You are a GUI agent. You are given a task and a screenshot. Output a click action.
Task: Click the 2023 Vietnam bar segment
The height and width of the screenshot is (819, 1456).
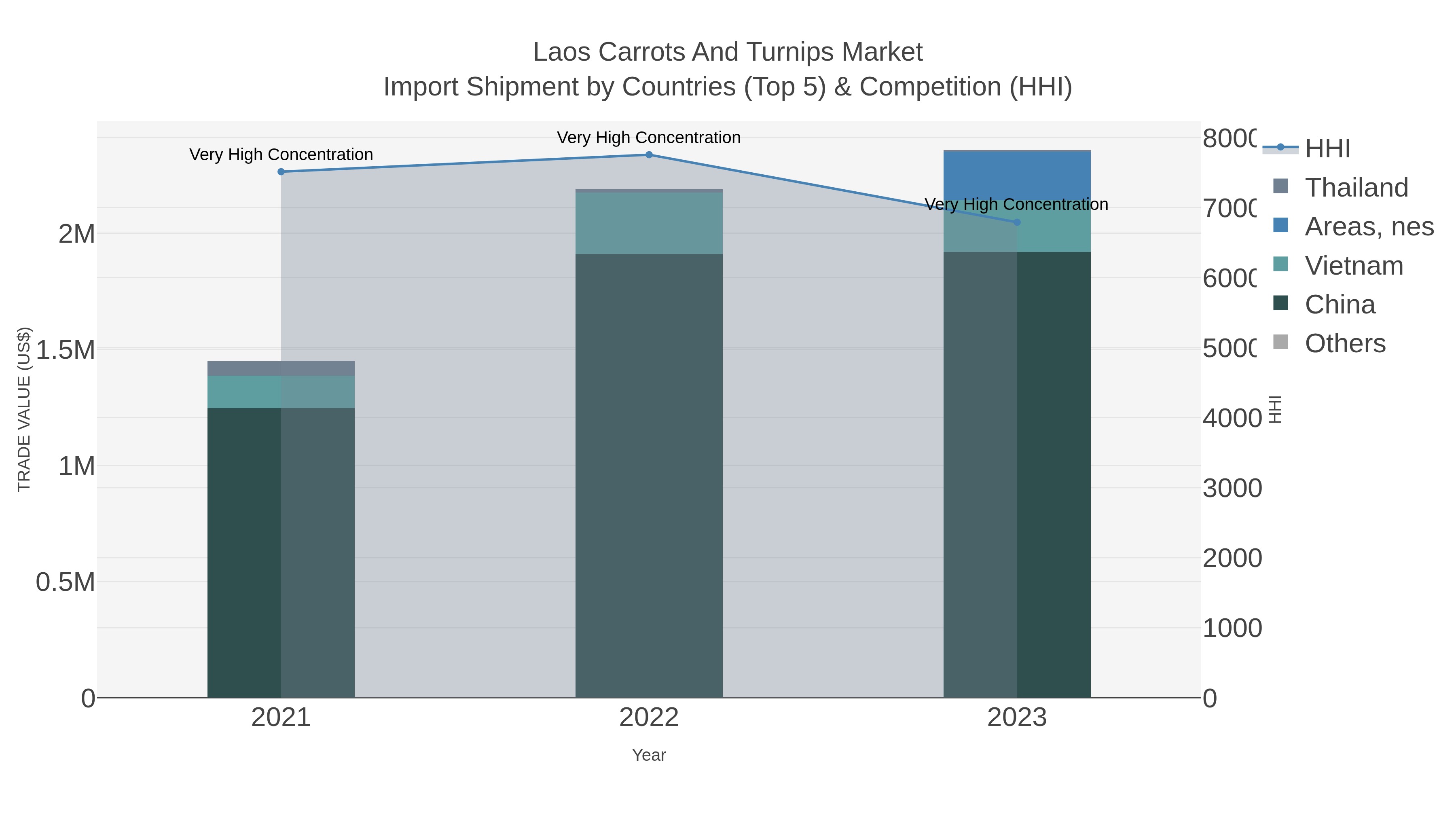pos(1017,226)
